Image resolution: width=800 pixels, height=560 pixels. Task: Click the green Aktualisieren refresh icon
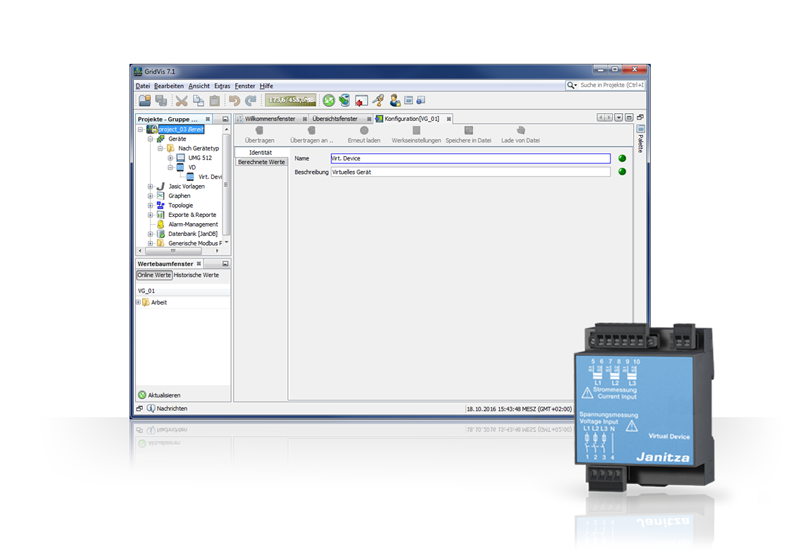(x=142, y=395)
